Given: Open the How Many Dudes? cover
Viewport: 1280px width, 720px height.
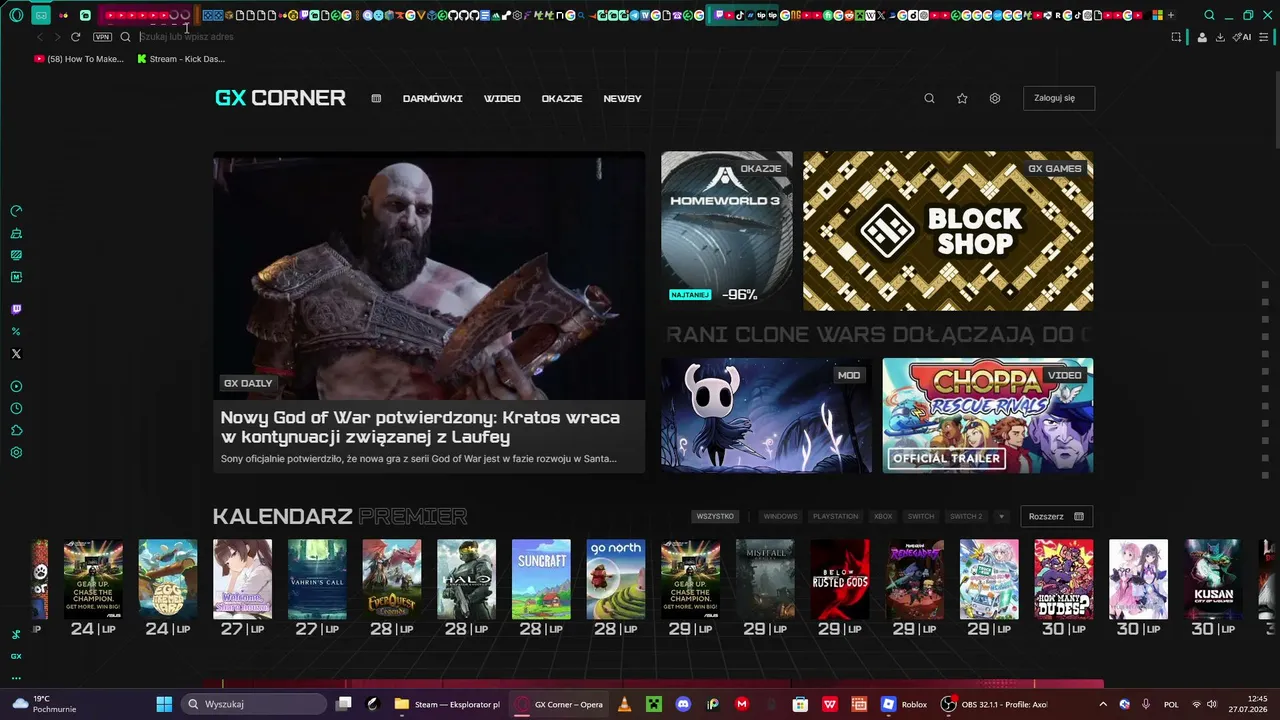Looking at the screenshot, I should (x=1064, y=579).
